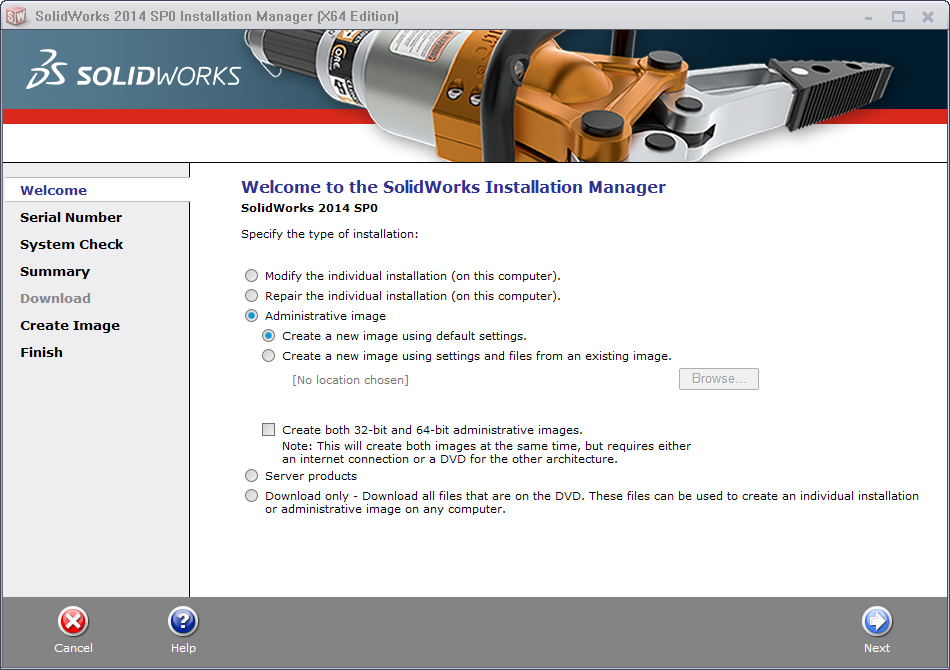
Task: Go to the Welcome step in sidebar
Action: coord(53,190)
